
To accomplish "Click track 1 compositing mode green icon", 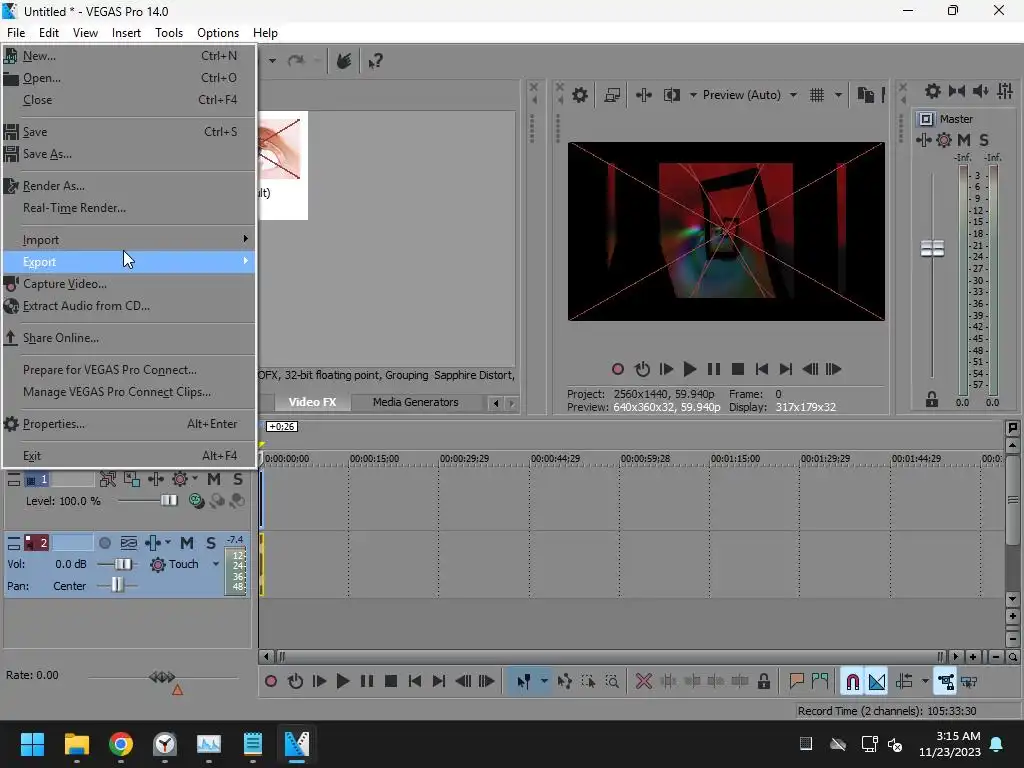I will [196, 501].
